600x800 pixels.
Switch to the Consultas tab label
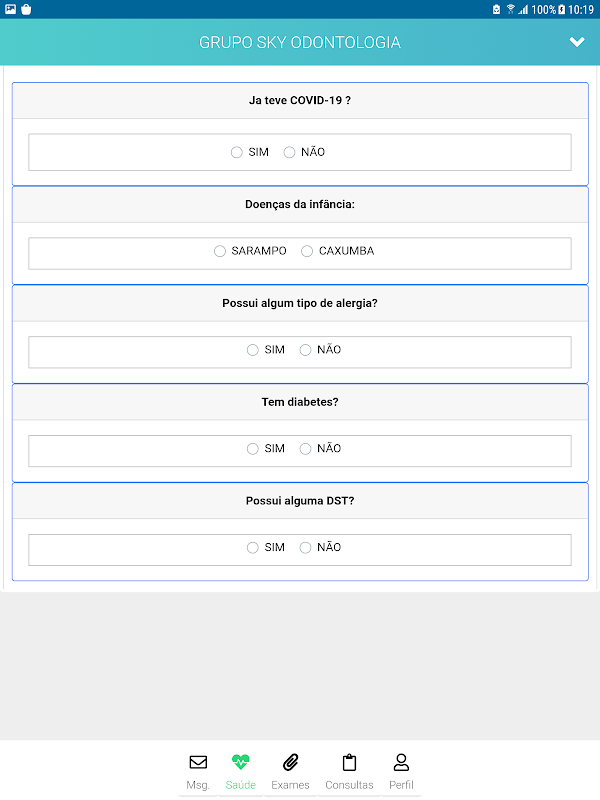tap(349, 785)
